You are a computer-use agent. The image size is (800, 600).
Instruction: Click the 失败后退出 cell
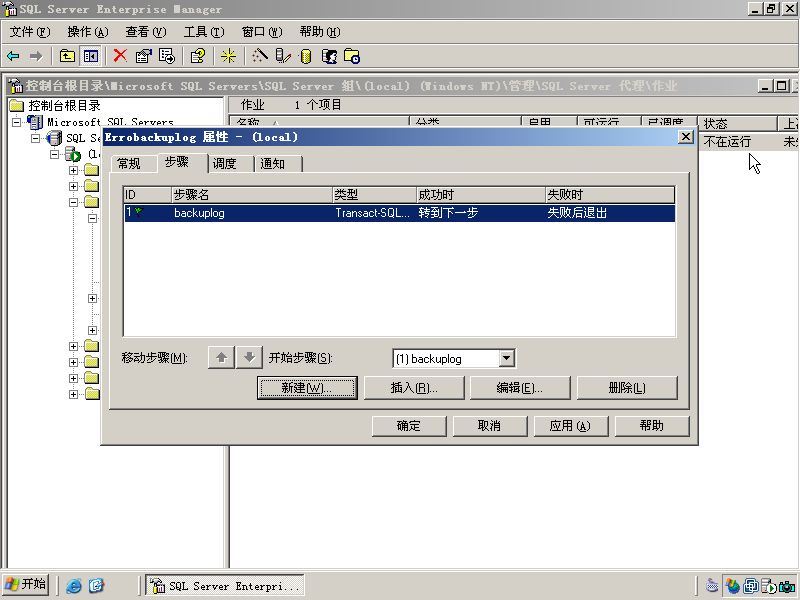577,213
